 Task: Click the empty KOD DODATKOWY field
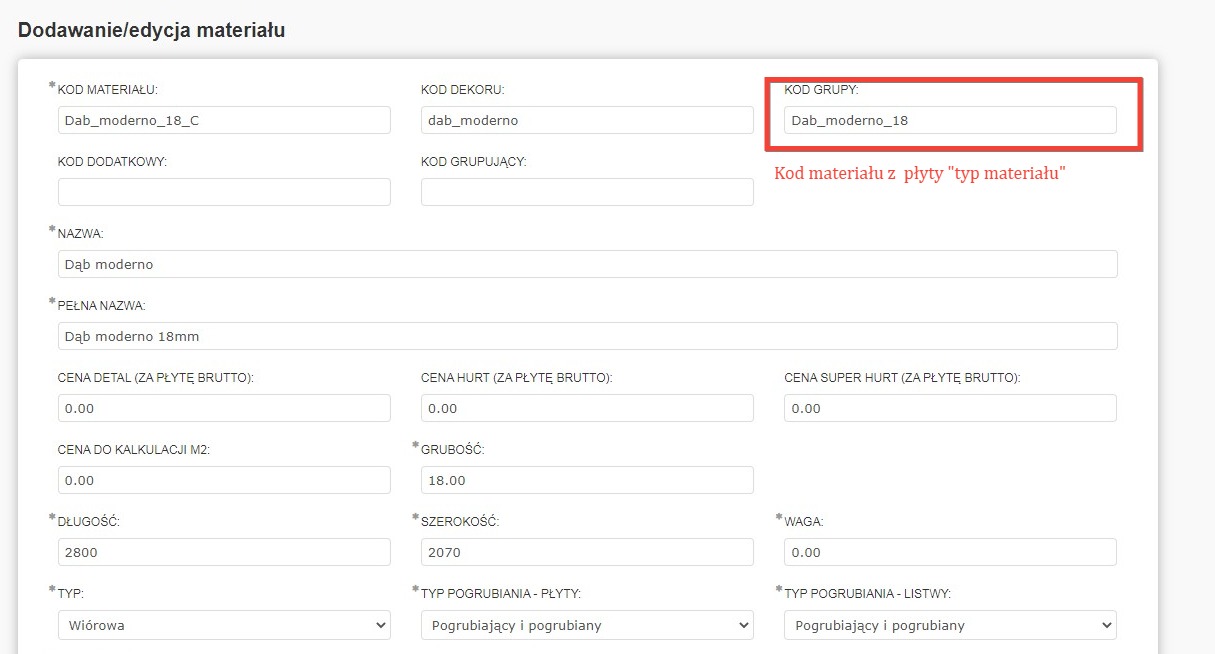[x=224, y=192]
